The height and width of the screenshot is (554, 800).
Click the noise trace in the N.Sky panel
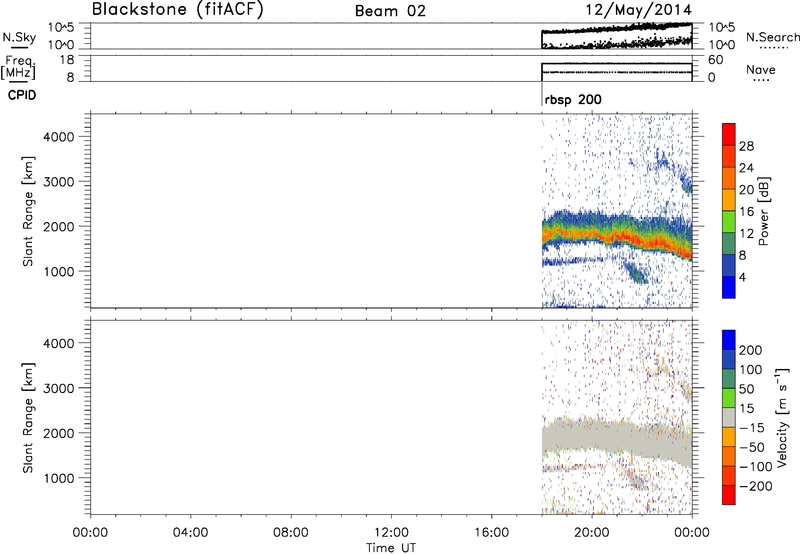pyautogui.click(x=616, y=29)
